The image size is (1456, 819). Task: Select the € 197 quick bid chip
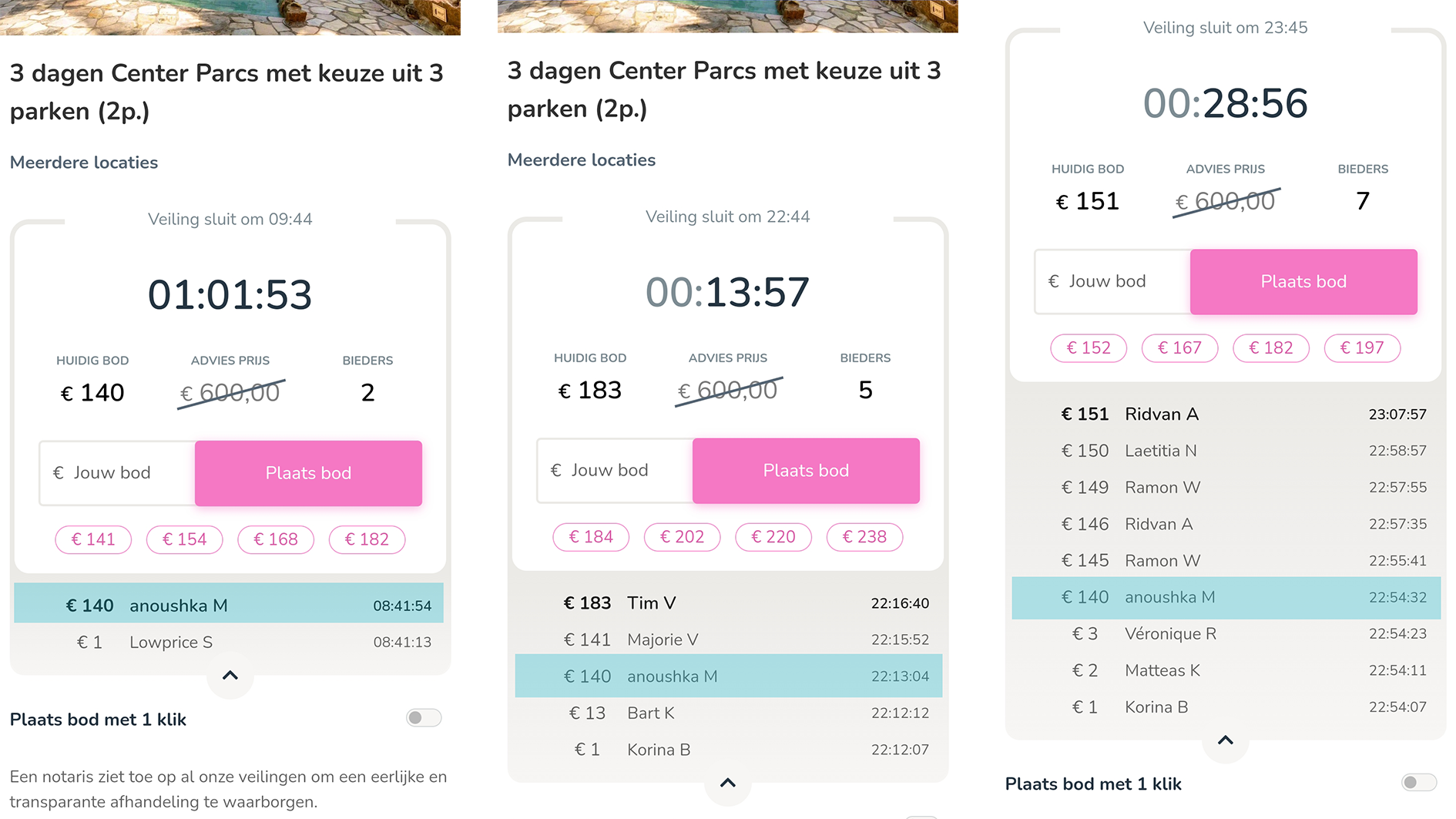pos(1362,348)
